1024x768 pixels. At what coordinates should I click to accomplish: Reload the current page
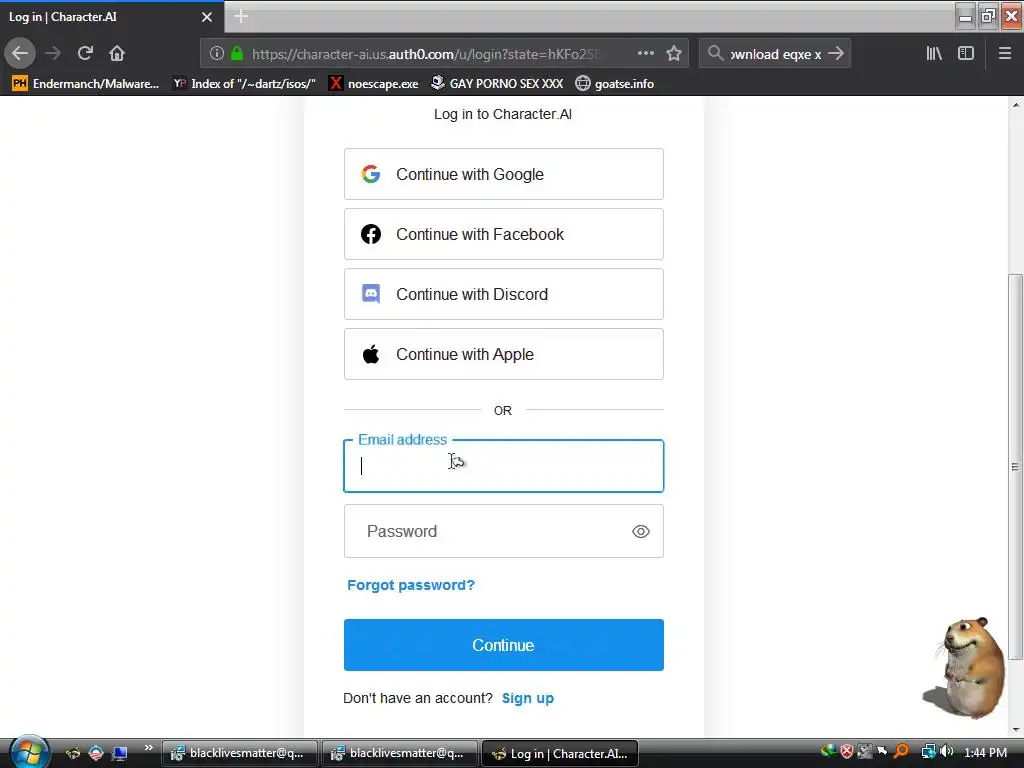[85, 54]
